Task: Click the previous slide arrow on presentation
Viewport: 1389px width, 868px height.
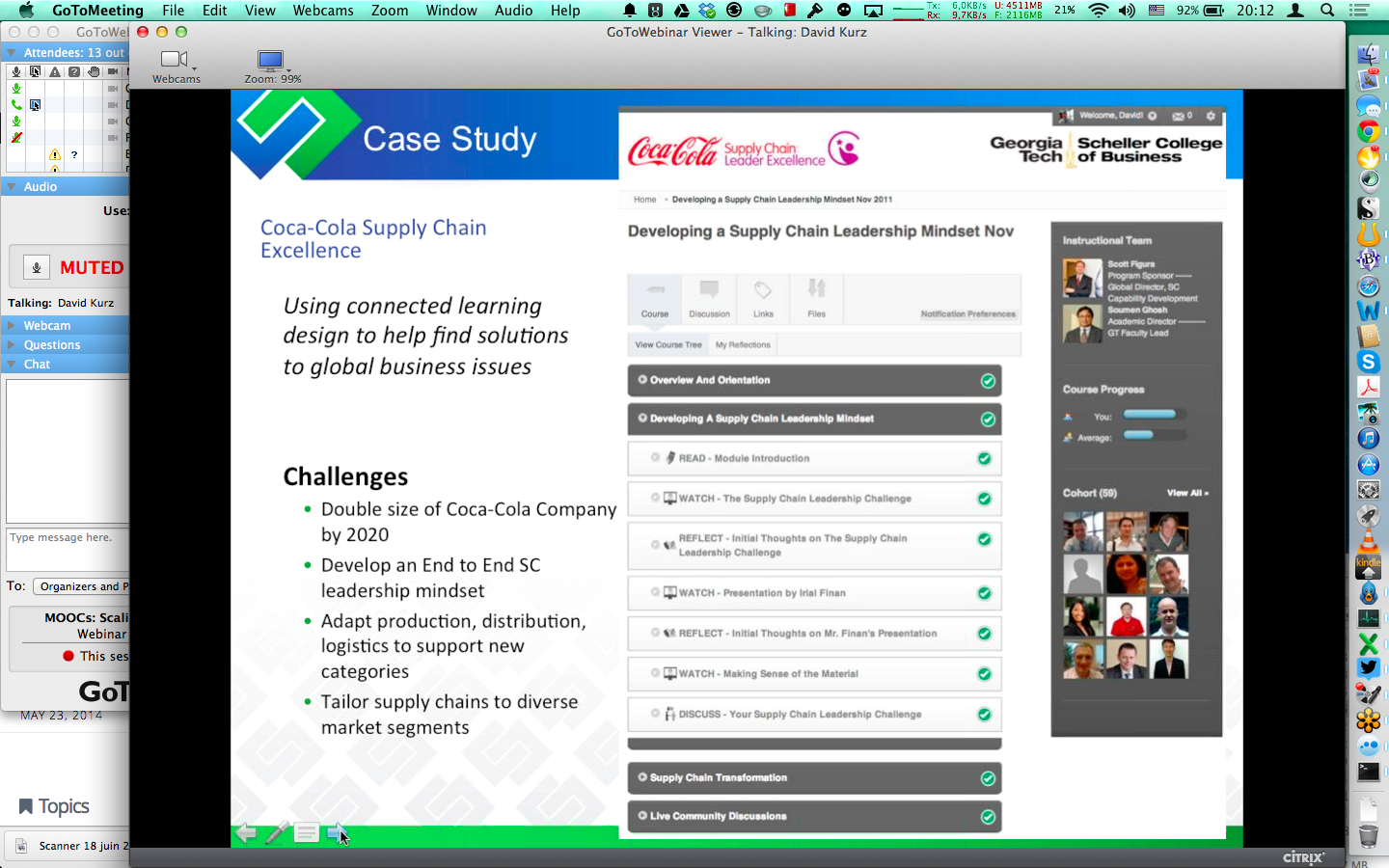Action: coord(247,833)
